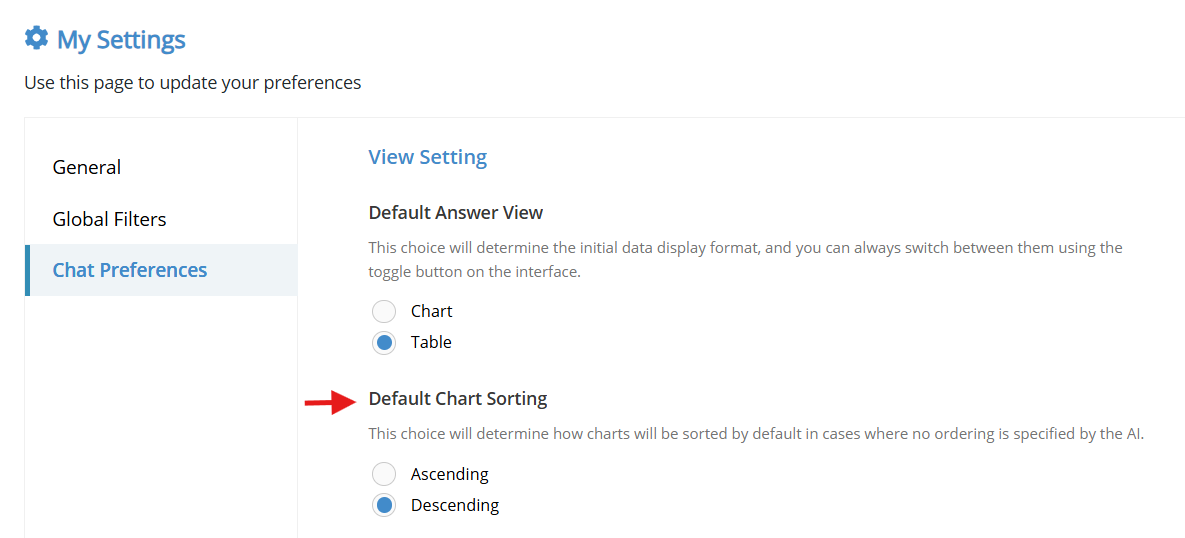Screen dimensions: 1185x538
Task: Select the Chart radio button
Action: click(384, 311)
